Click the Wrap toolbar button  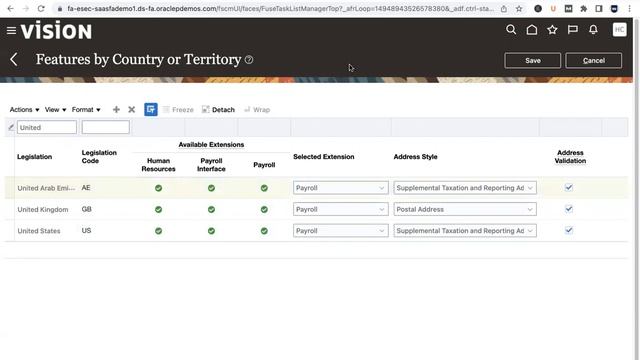[257, 109]
